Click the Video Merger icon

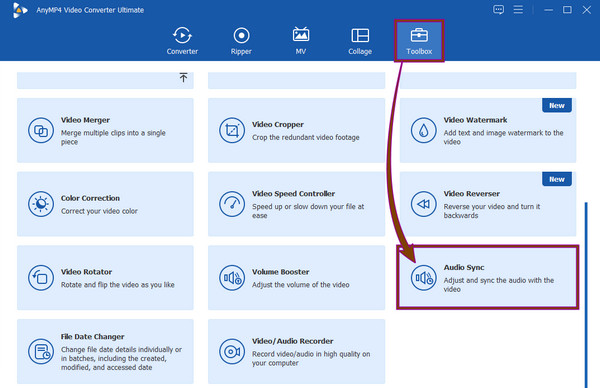(41, 130)
